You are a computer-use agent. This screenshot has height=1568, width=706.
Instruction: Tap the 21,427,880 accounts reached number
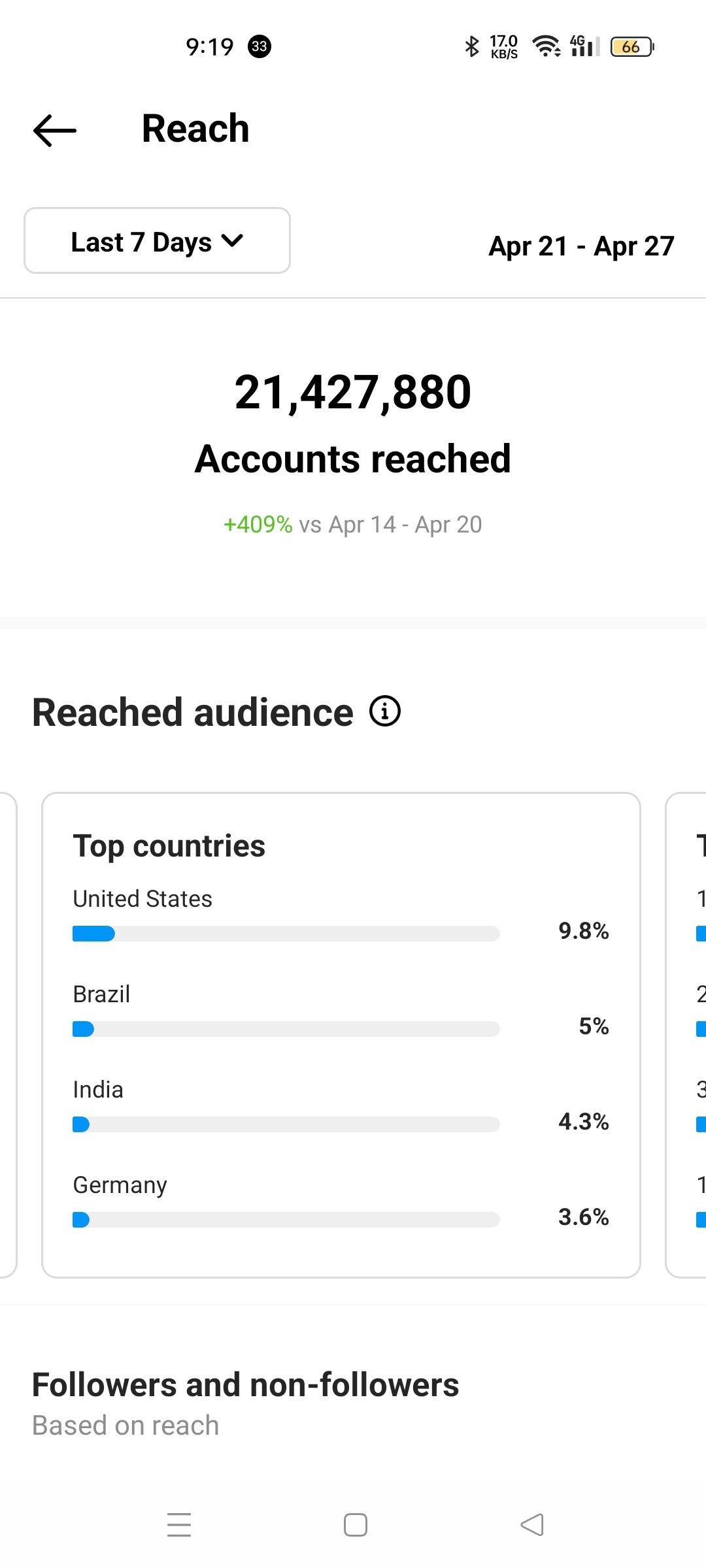point(353,393)
